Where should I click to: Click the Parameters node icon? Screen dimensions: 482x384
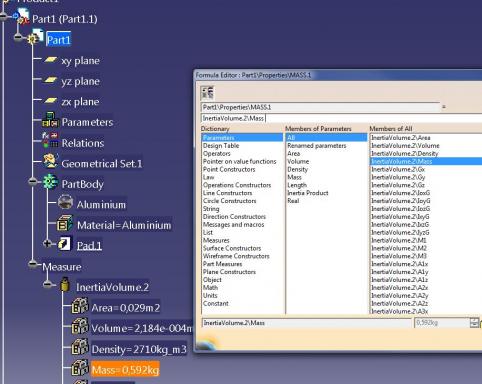(50, 120)
